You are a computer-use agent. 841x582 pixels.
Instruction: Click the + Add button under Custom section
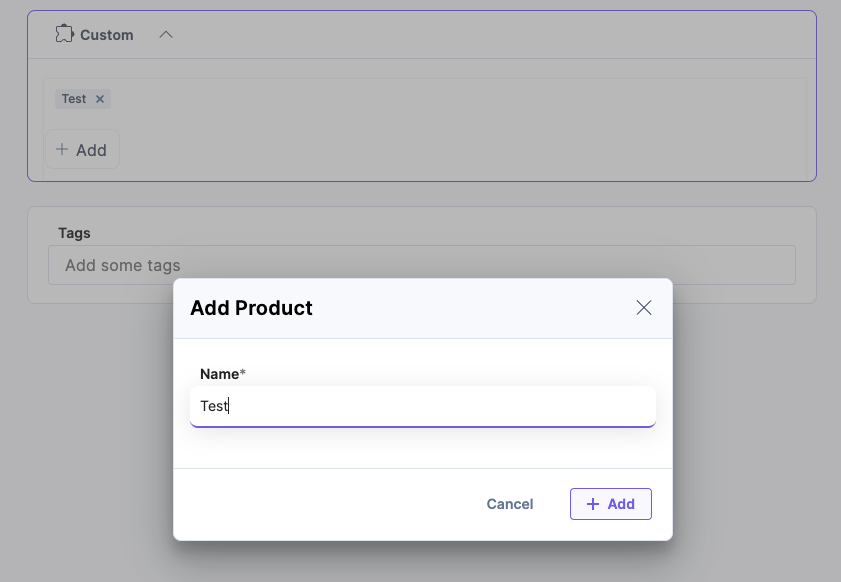82,150
